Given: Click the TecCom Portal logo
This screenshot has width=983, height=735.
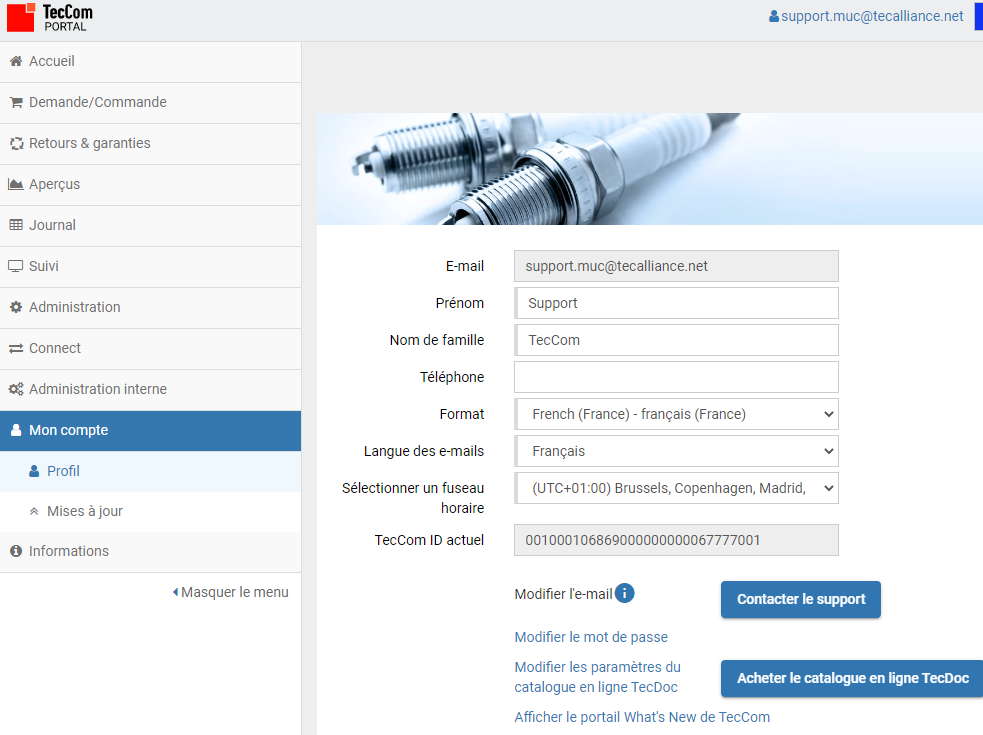Looking at the screenshot, I should pyautogui.click(x=47, y=16).
